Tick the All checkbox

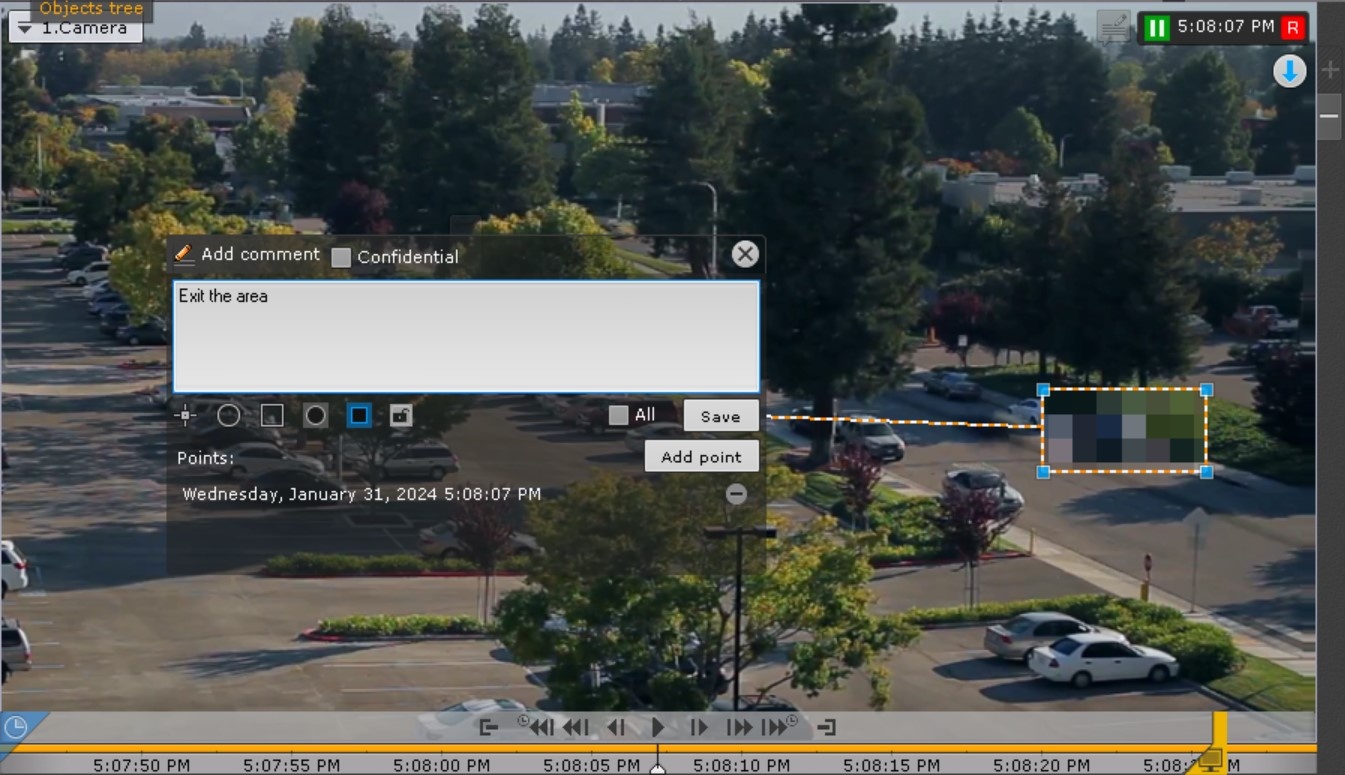619,415
